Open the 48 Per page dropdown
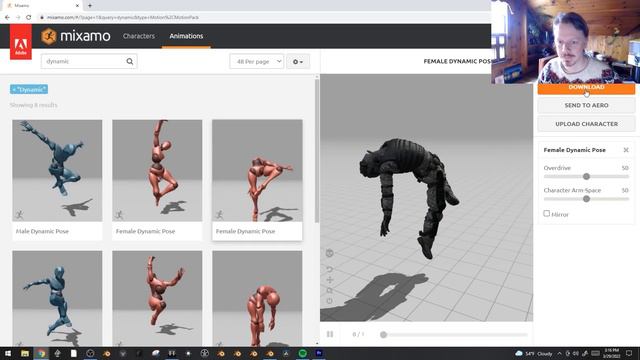640x360 pixels. coord(257,62)
